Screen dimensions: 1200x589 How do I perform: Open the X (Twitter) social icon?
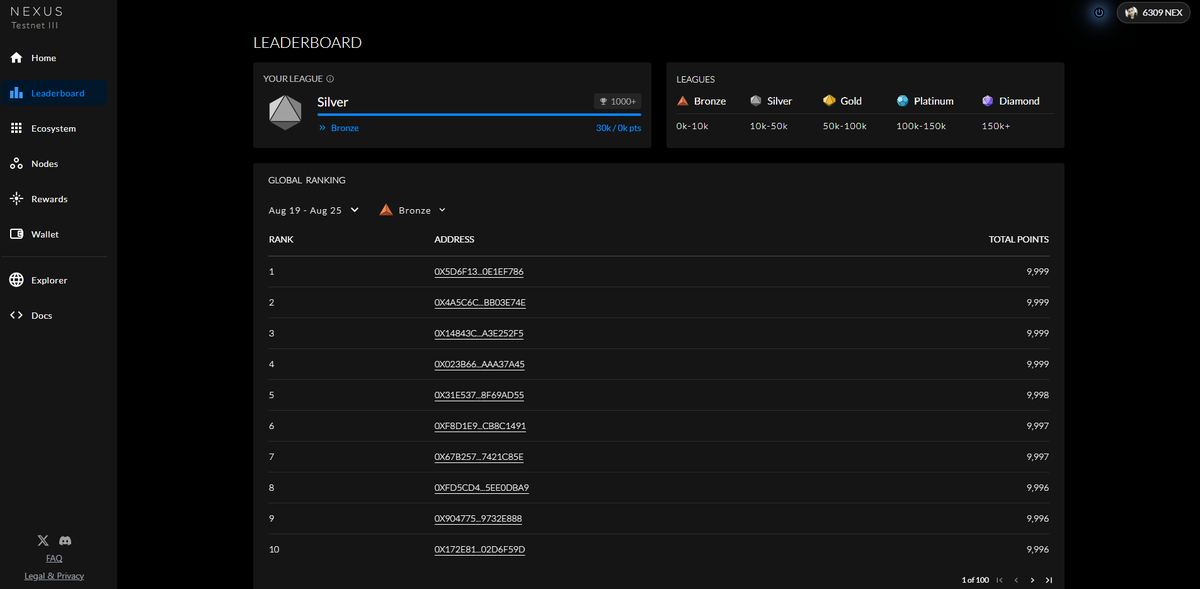[x=42, y=540]
